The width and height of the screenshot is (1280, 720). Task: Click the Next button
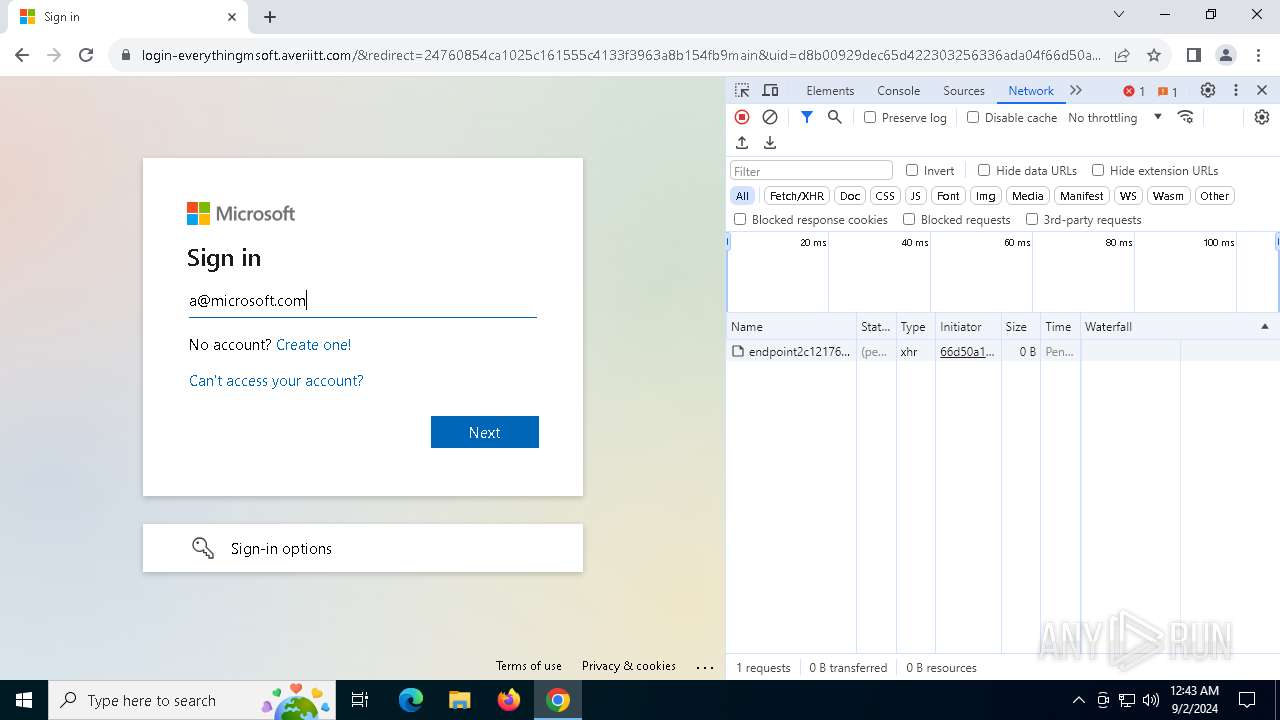click(485, 432)
